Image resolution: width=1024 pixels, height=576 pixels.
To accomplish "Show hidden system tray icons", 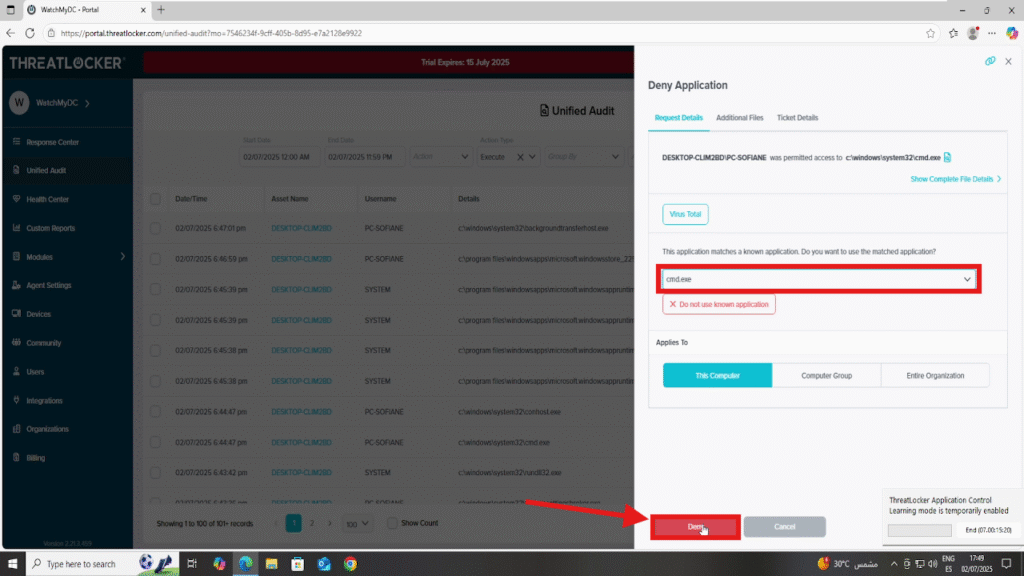I will click(x=894, y=564).
